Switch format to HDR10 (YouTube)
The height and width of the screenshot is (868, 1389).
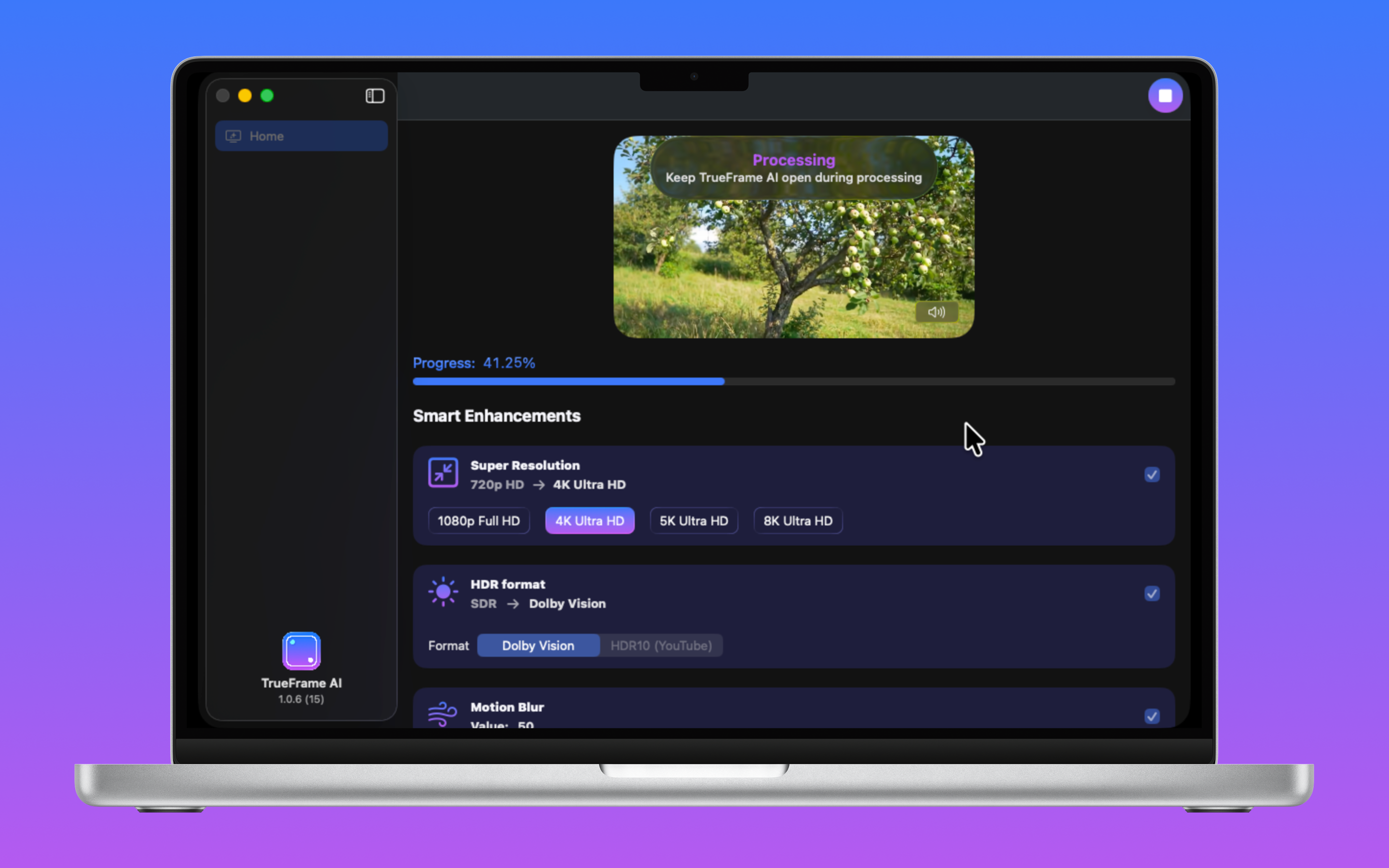click(661, 645)
